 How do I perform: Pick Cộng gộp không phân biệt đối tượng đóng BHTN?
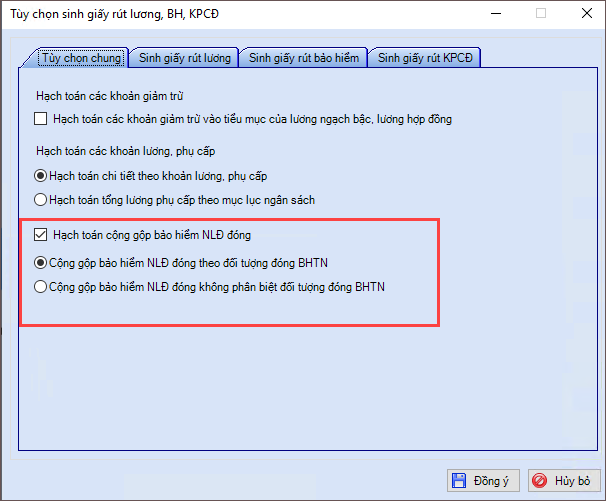click(41, 287)
